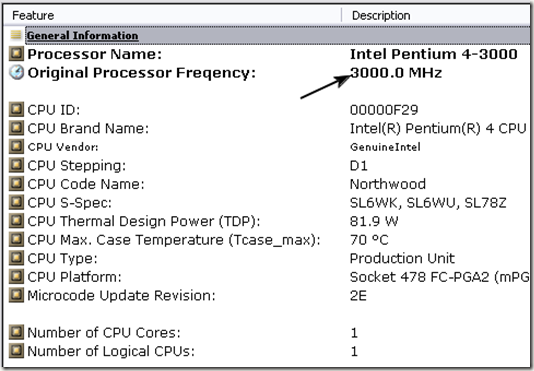Select the CPU ID label
The image size is (534, 371).
(53, 110)
